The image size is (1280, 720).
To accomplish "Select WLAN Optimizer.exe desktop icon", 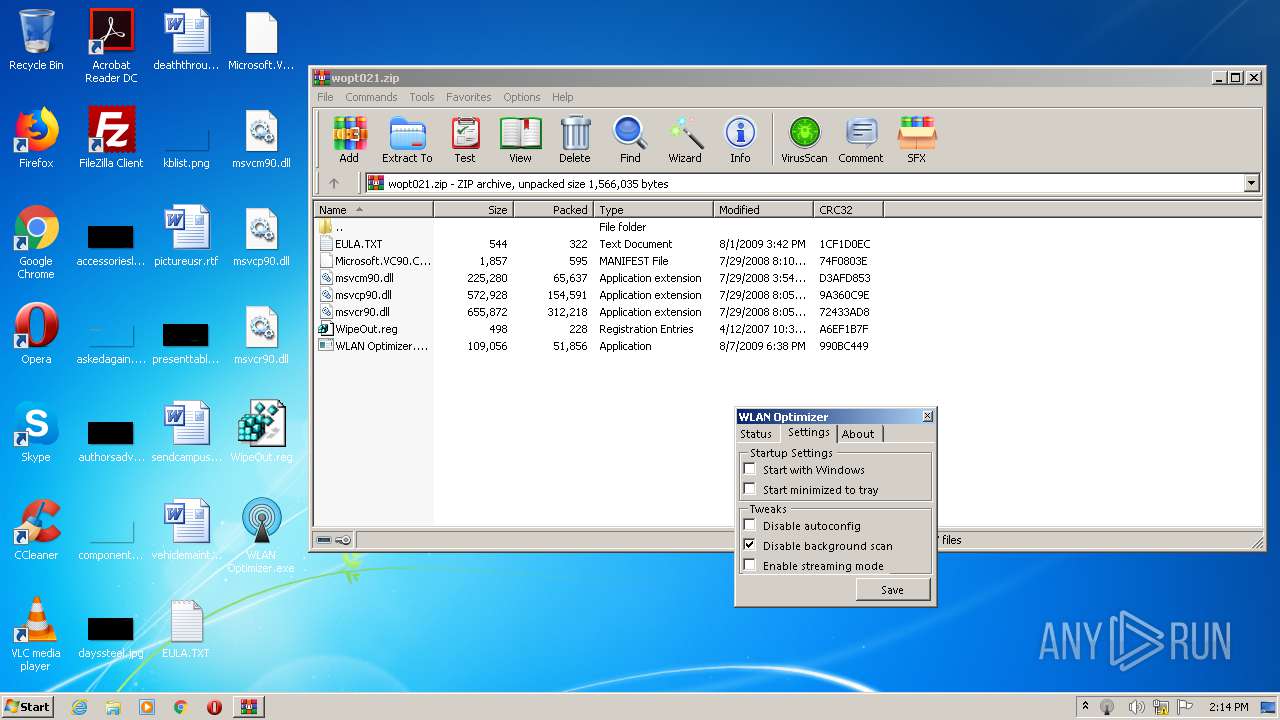I will pyautogui.click(x=261, y=536).
